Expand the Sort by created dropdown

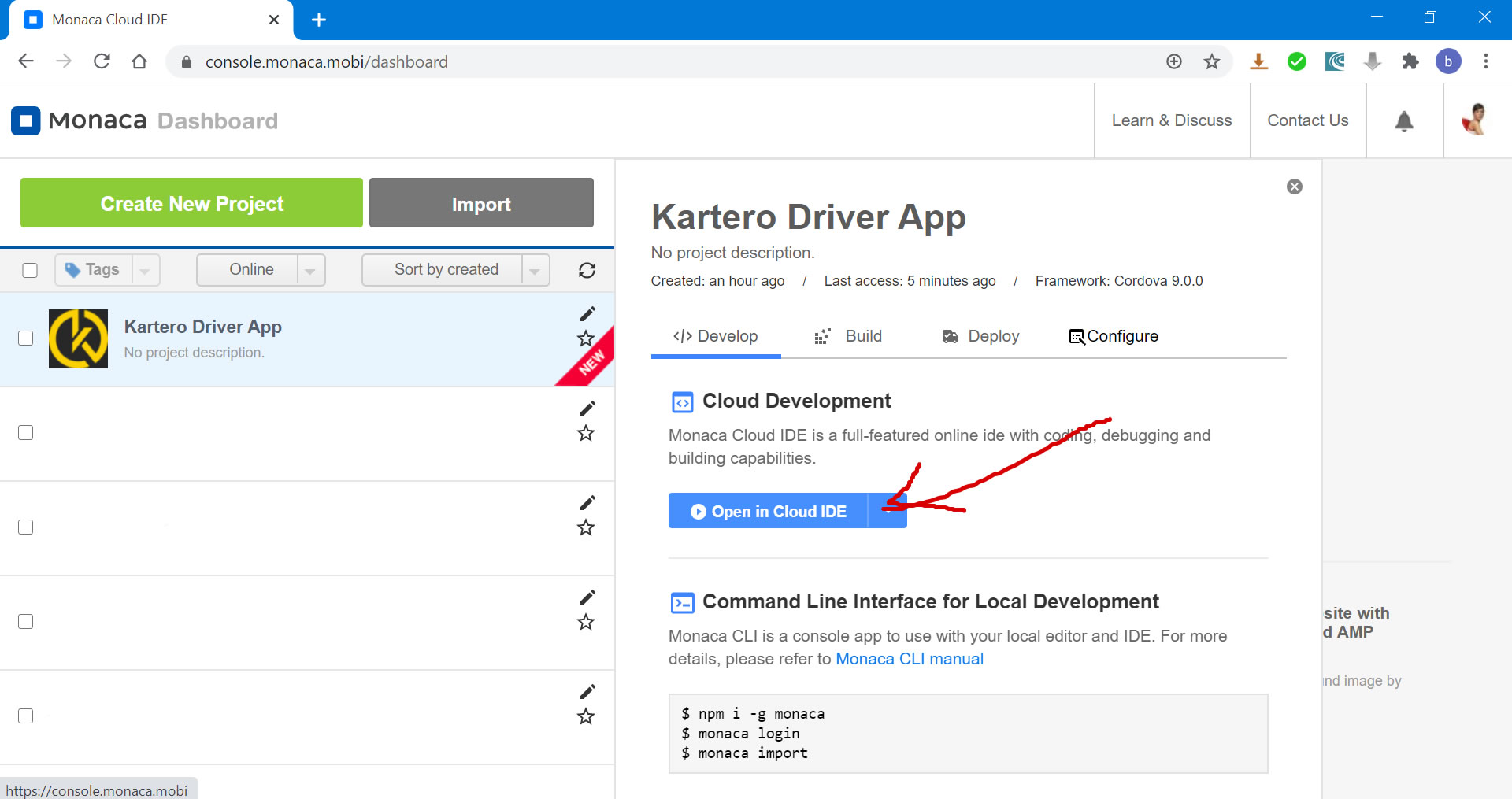coord(535,270)
